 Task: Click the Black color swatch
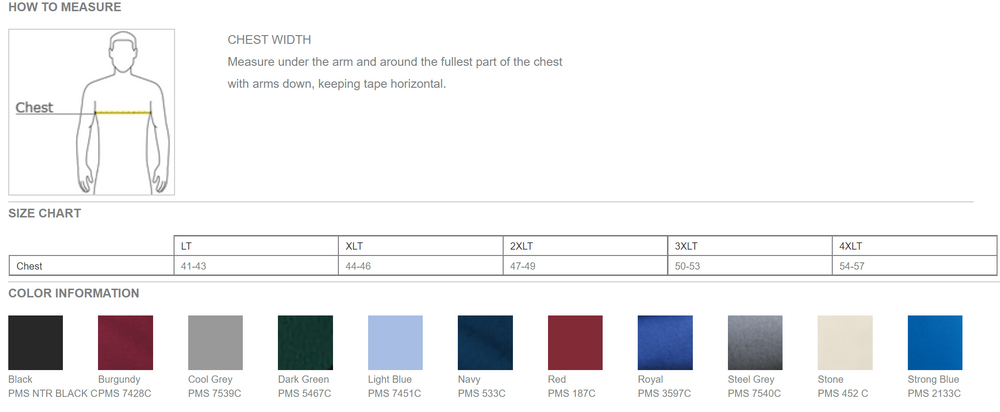point(35,343)
